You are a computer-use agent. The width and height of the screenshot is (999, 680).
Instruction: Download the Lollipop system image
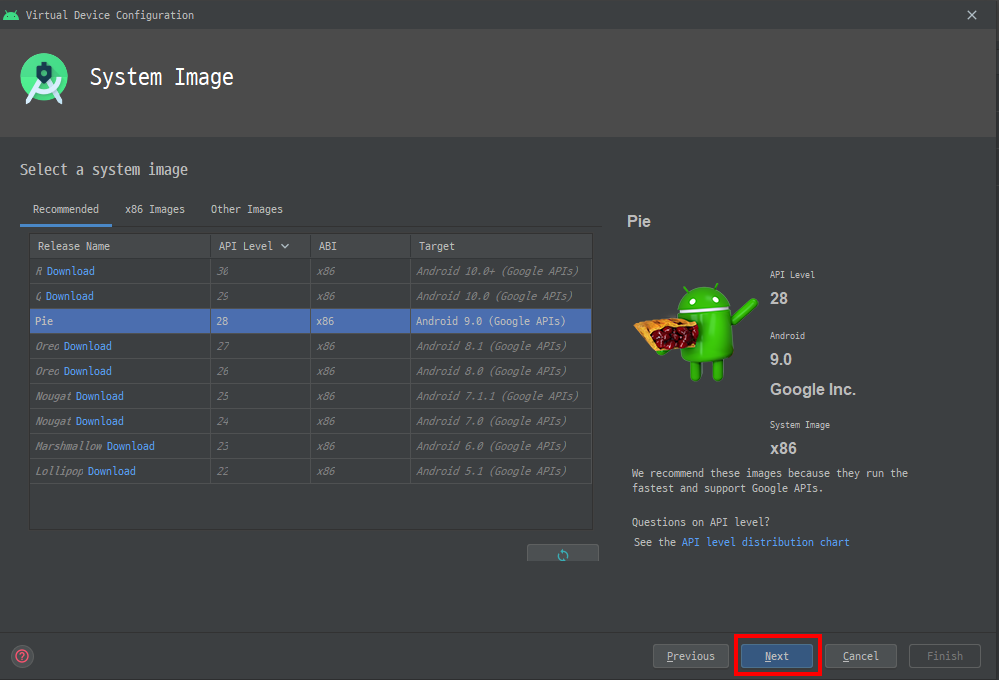111,471
